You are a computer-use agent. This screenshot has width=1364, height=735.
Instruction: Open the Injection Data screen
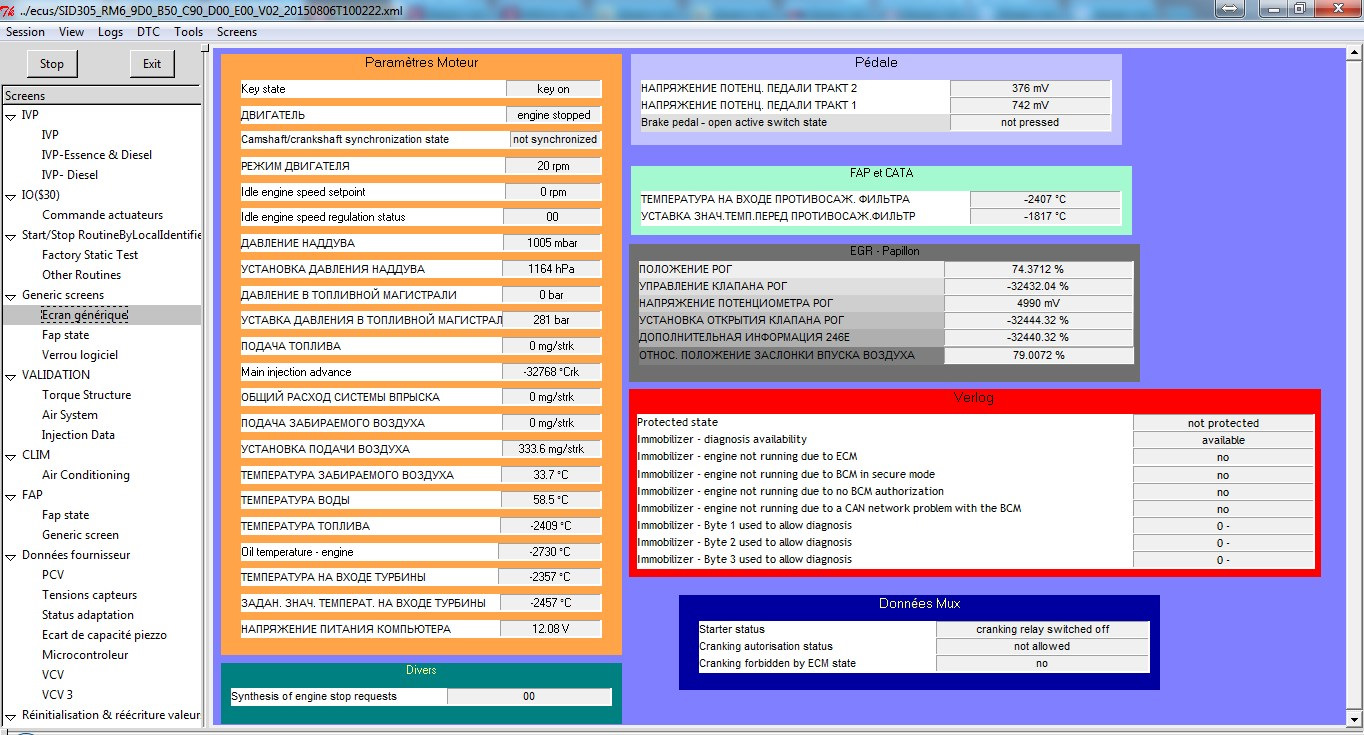coord(78,435)
